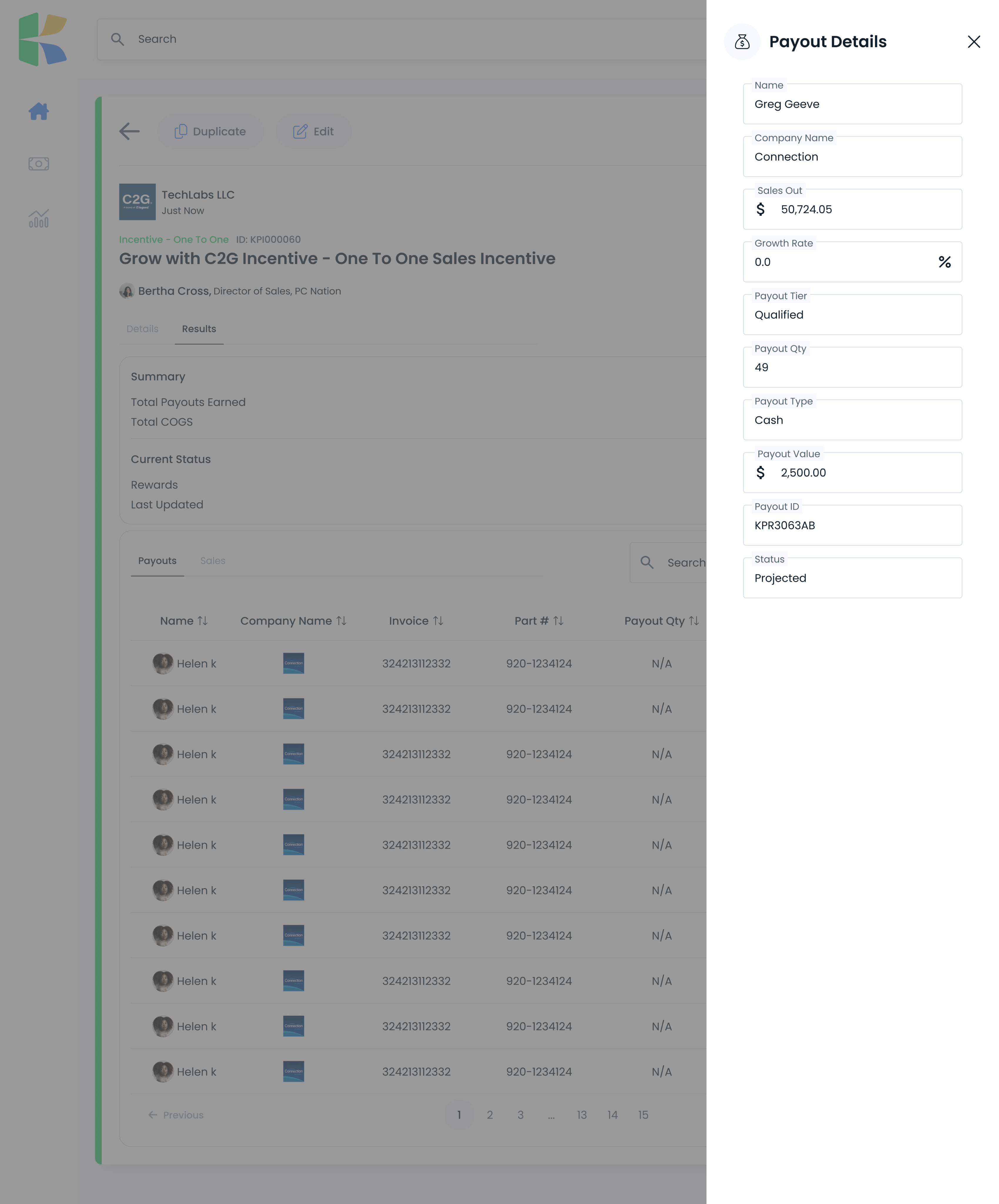Screen dimensions: 999x1204
Task: Close the Payout Details panel
Action: (x=973, y=42)
